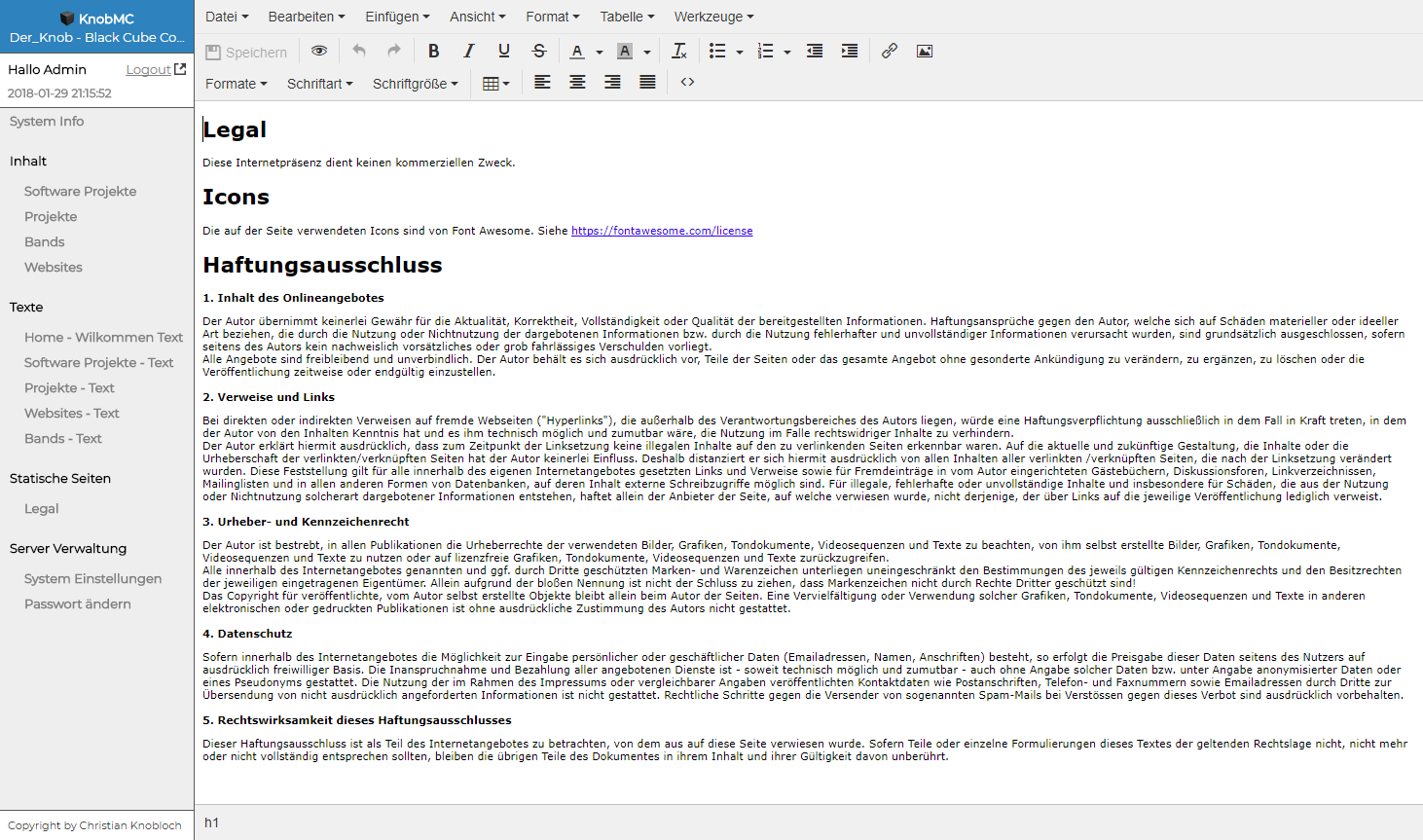Click the Haftungsausschluss heading
Viewport: 1423px width, 840px height.
point(322,265)
